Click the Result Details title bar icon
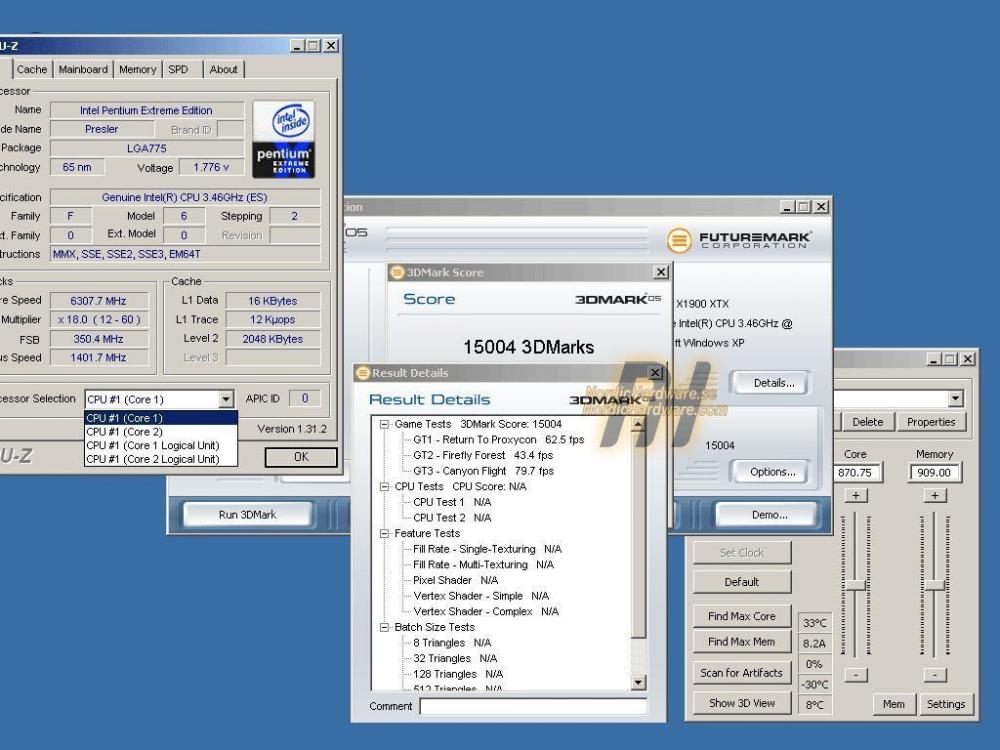Viewport: 1000px width, 750px height. click(363, 373)
